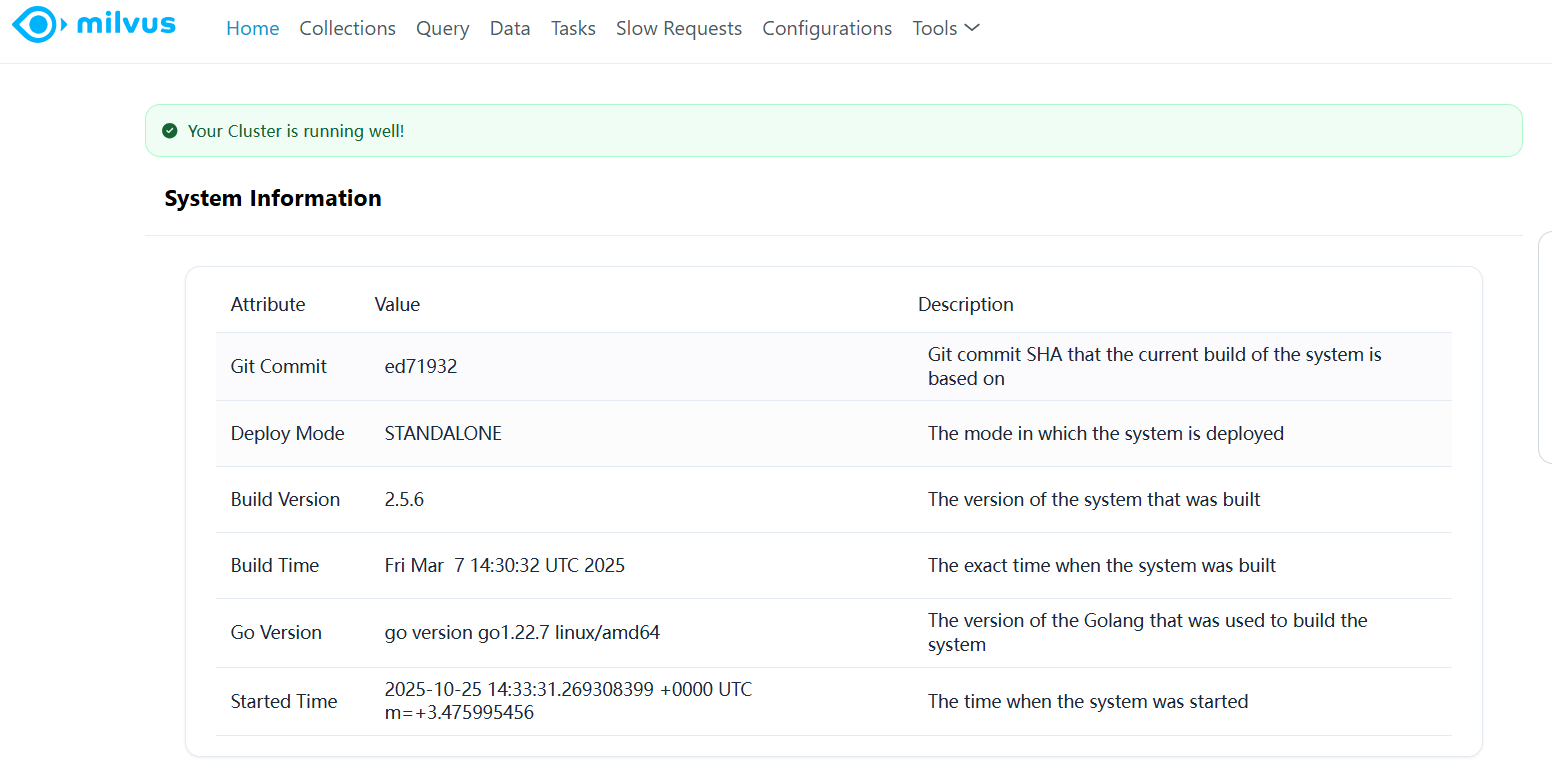Click 'The mode in which the system is deployed'
The width and height of the screenshot is (1552, 763).
point(1106,433)
